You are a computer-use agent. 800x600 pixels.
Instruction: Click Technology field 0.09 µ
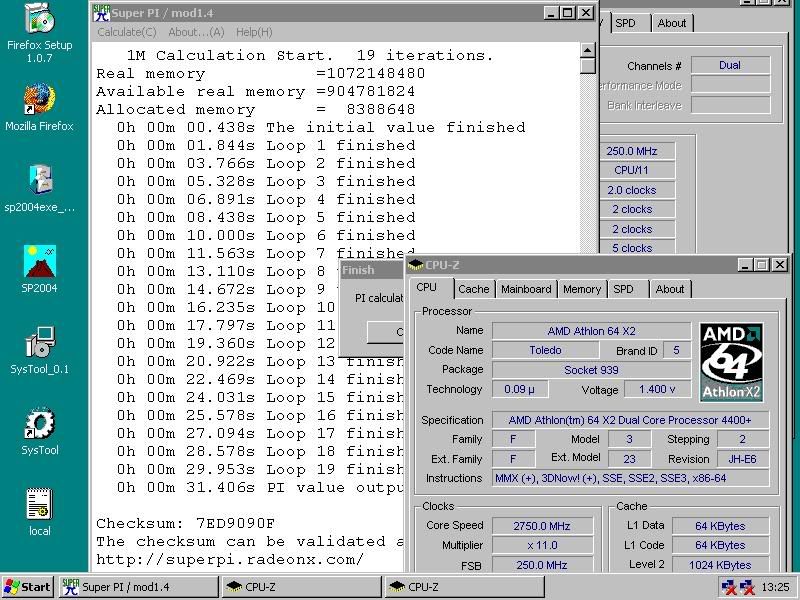[519, 389]
